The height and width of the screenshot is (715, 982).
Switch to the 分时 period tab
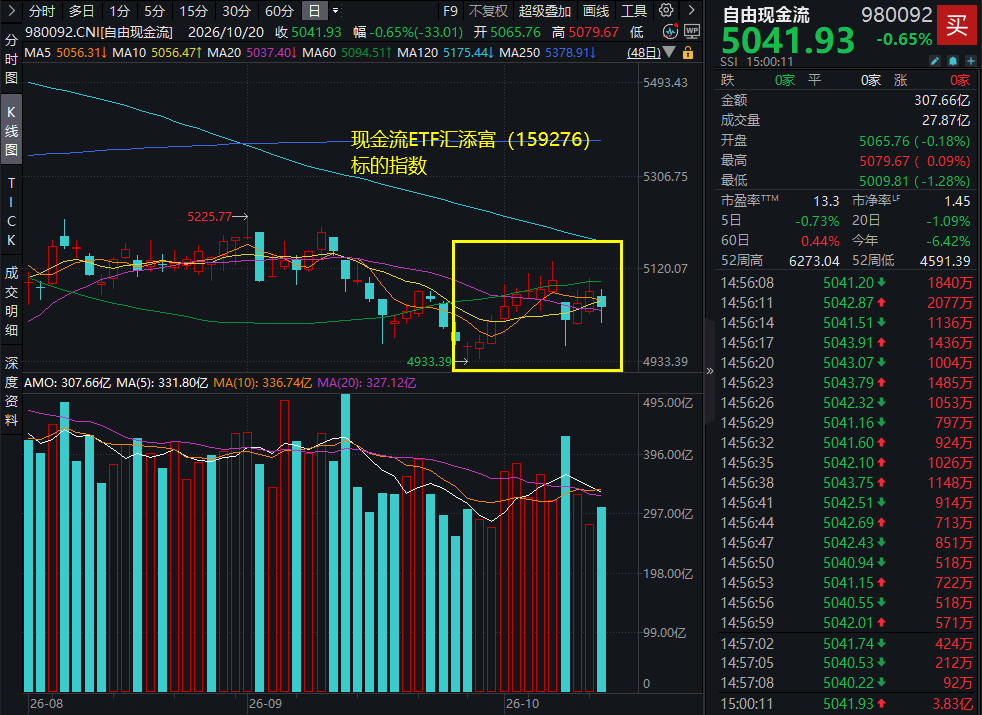(42, 11)
